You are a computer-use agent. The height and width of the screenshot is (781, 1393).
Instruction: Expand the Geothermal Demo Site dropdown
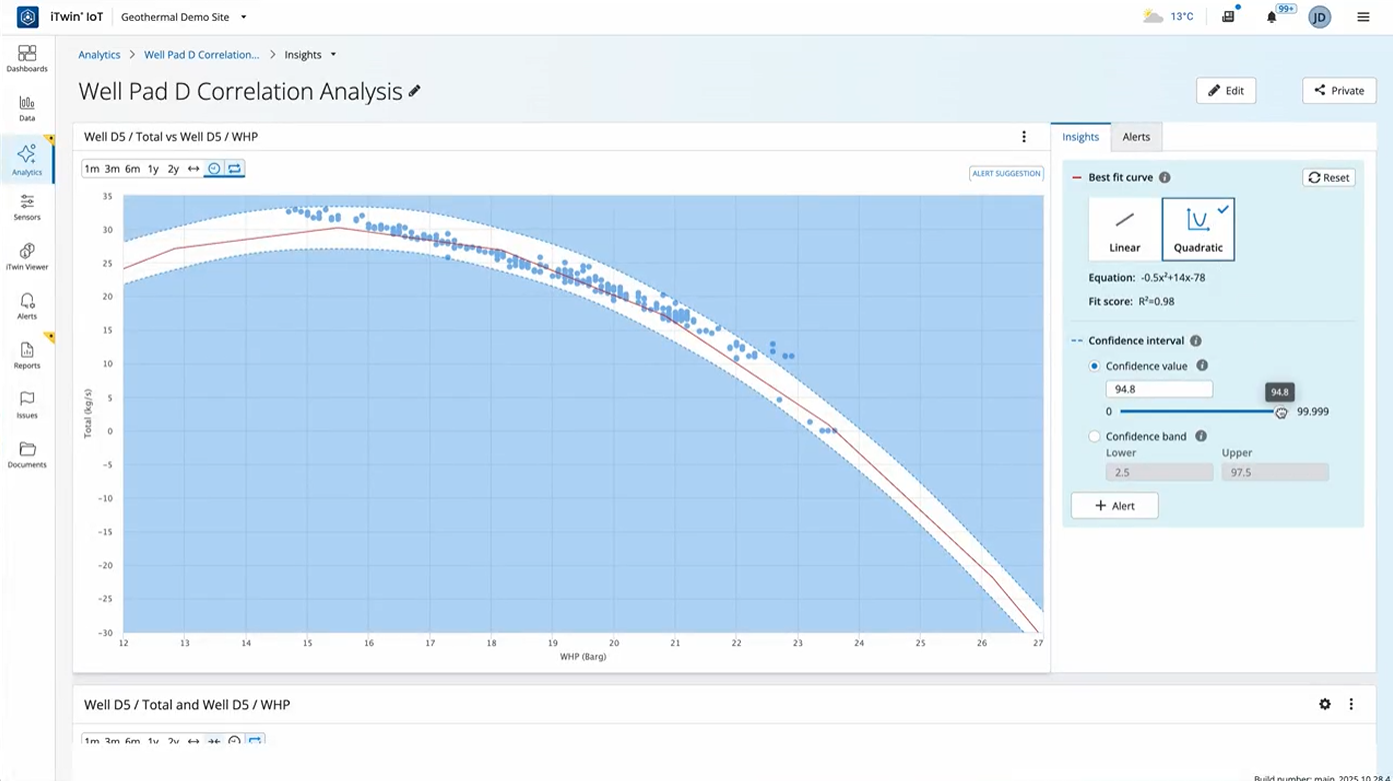click(x=243, y=17)
